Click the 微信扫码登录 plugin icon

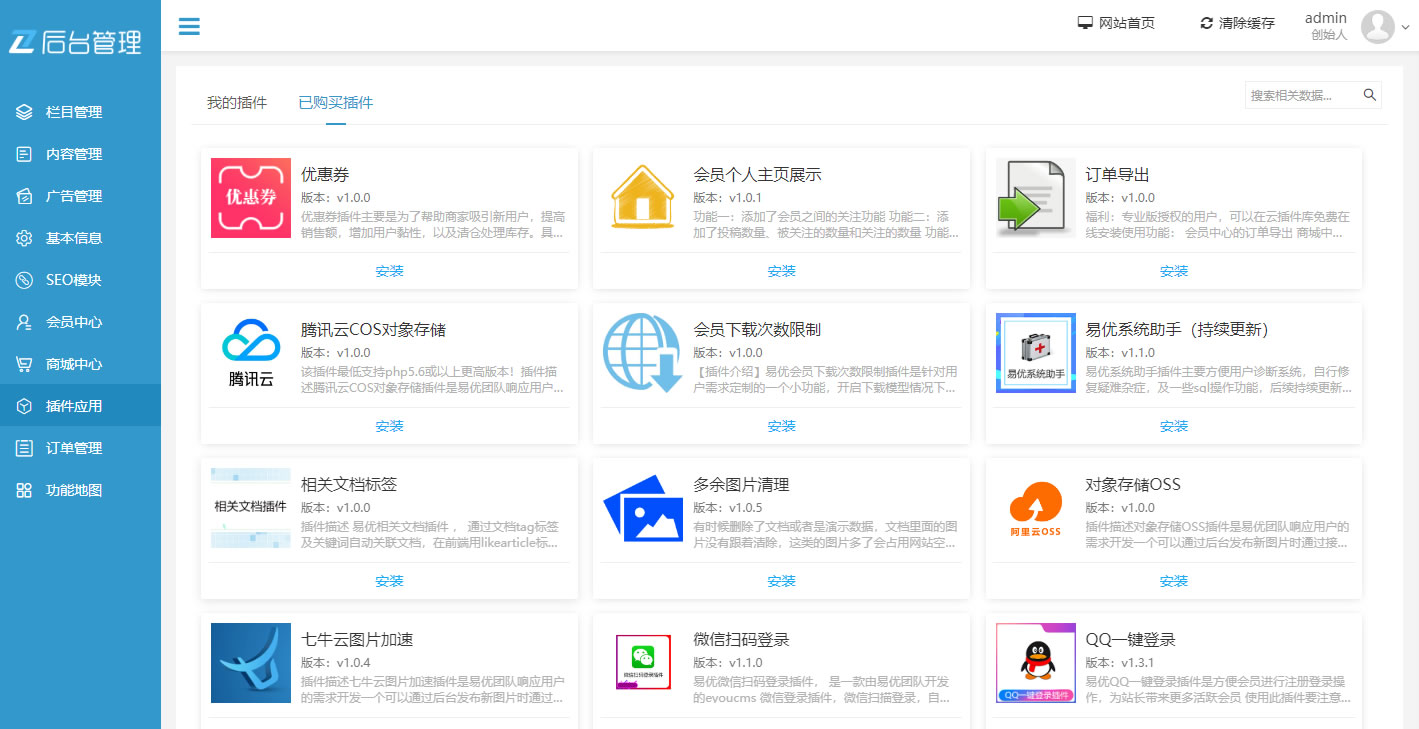tap(643, 661)
